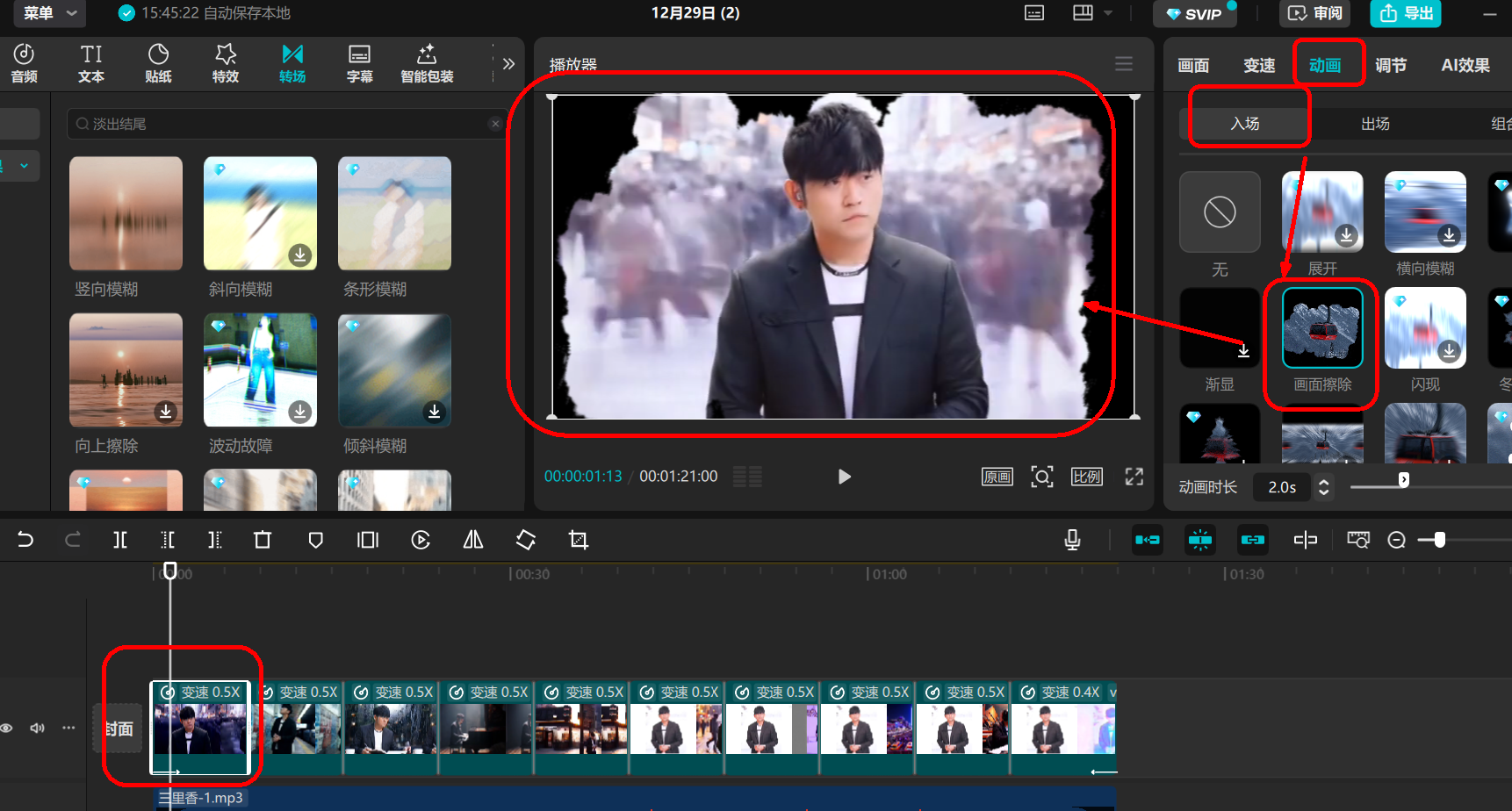The height and width of the screenshot is (811, 1512).
Task: Select the 展开 entrance animation
Action: [1322, 212]
